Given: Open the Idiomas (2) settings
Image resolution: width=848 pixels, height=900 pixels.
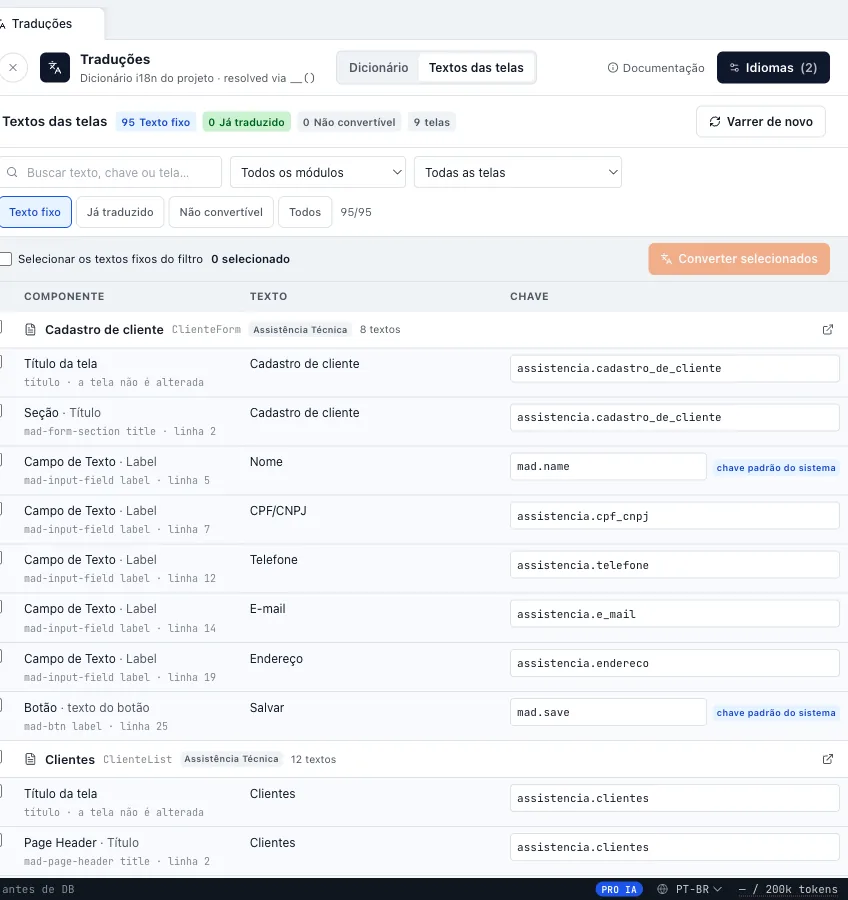Looking at the screenshot, I should tap(773, 68).
